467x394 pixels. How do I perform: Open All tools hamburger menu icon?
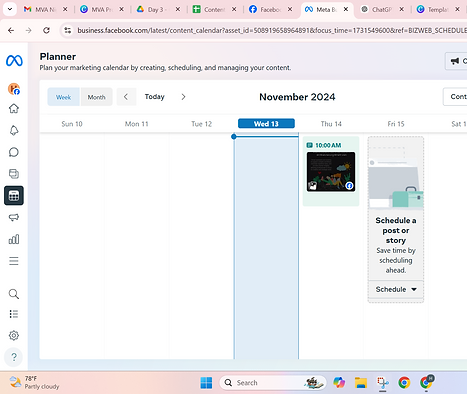[x=14, y=261]
